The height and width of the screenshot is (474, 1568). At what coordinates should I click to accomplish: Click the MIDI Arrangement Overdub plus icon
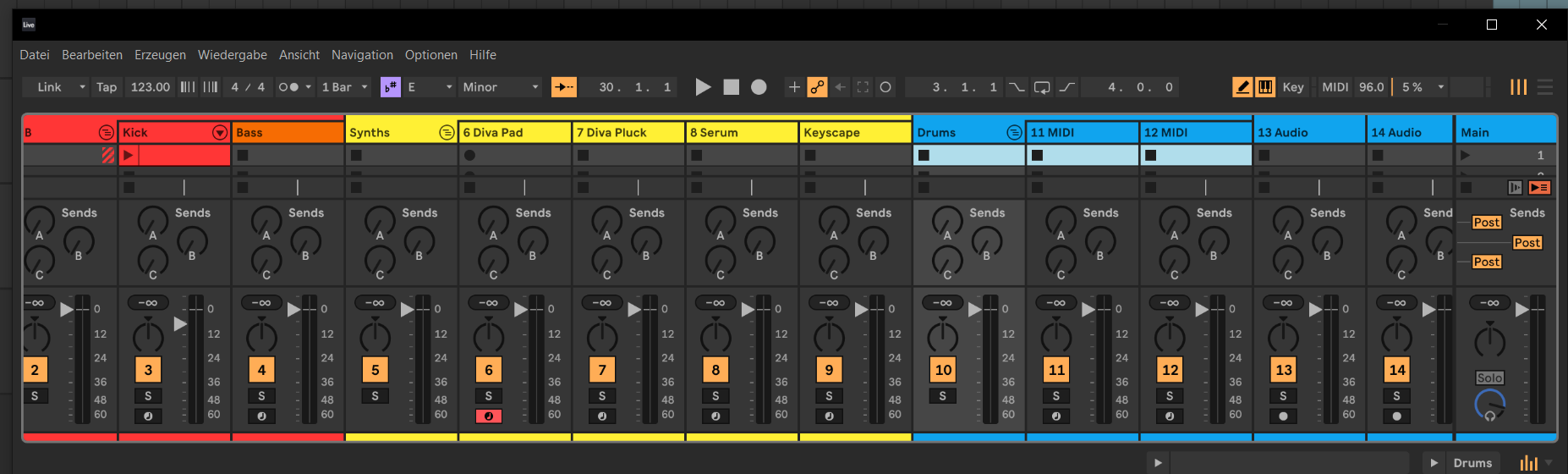pos(794,87)
